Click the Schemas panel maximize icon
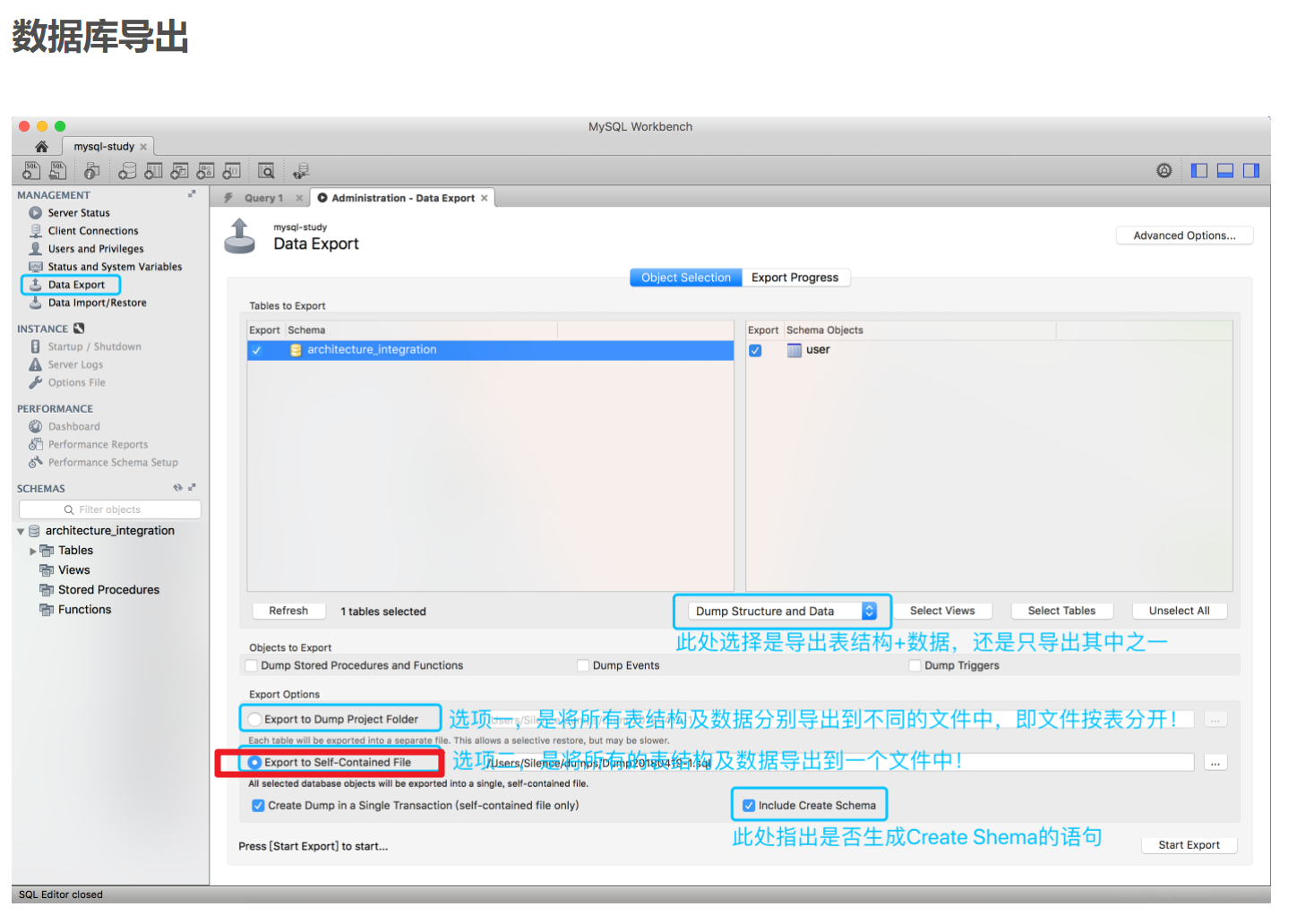 coord(192,488)
